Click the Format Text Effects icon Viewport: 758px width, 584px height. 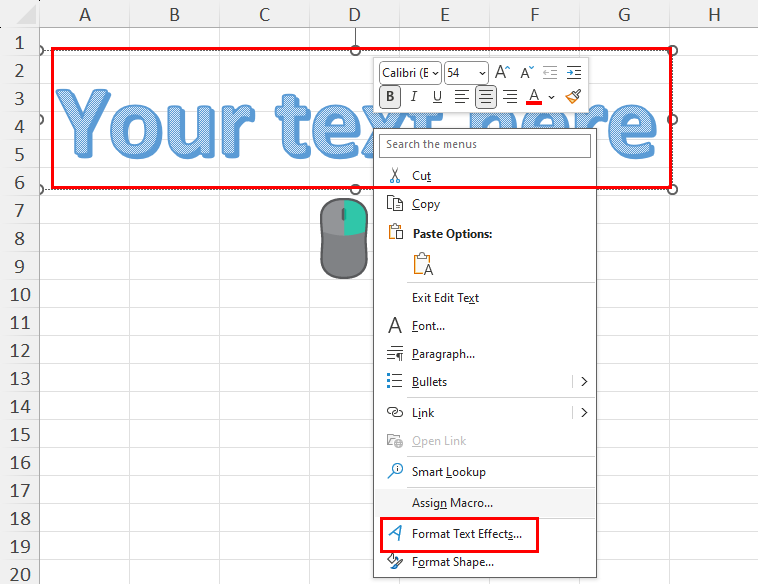(x=395, y=533)
